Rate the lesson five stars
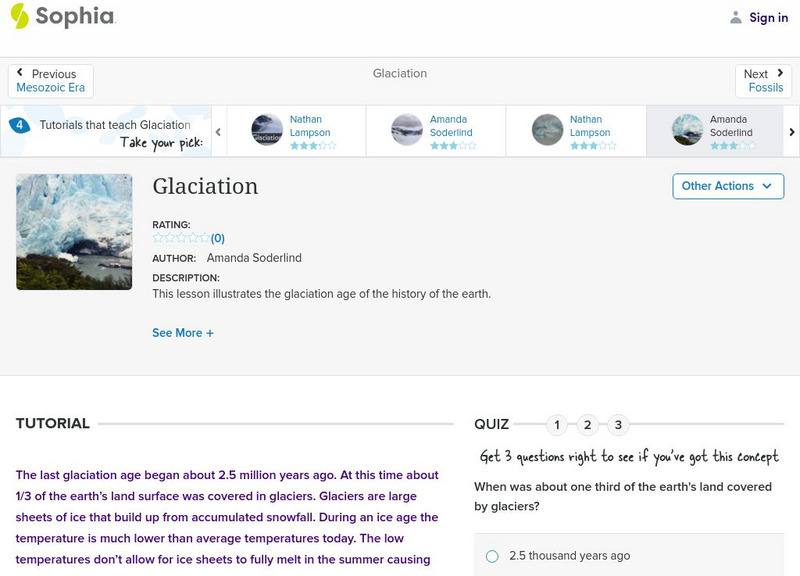 coord(203,238)
